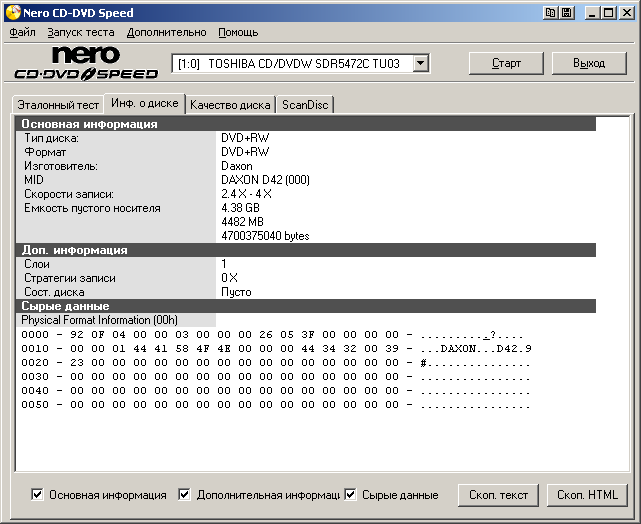
Task: Open the Дополнительно menu
Action: [166, 32]
